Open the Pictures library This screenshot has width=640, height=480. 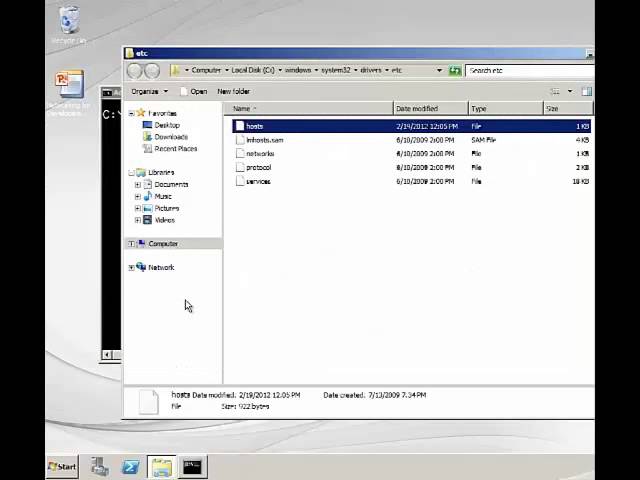point(167,209)
